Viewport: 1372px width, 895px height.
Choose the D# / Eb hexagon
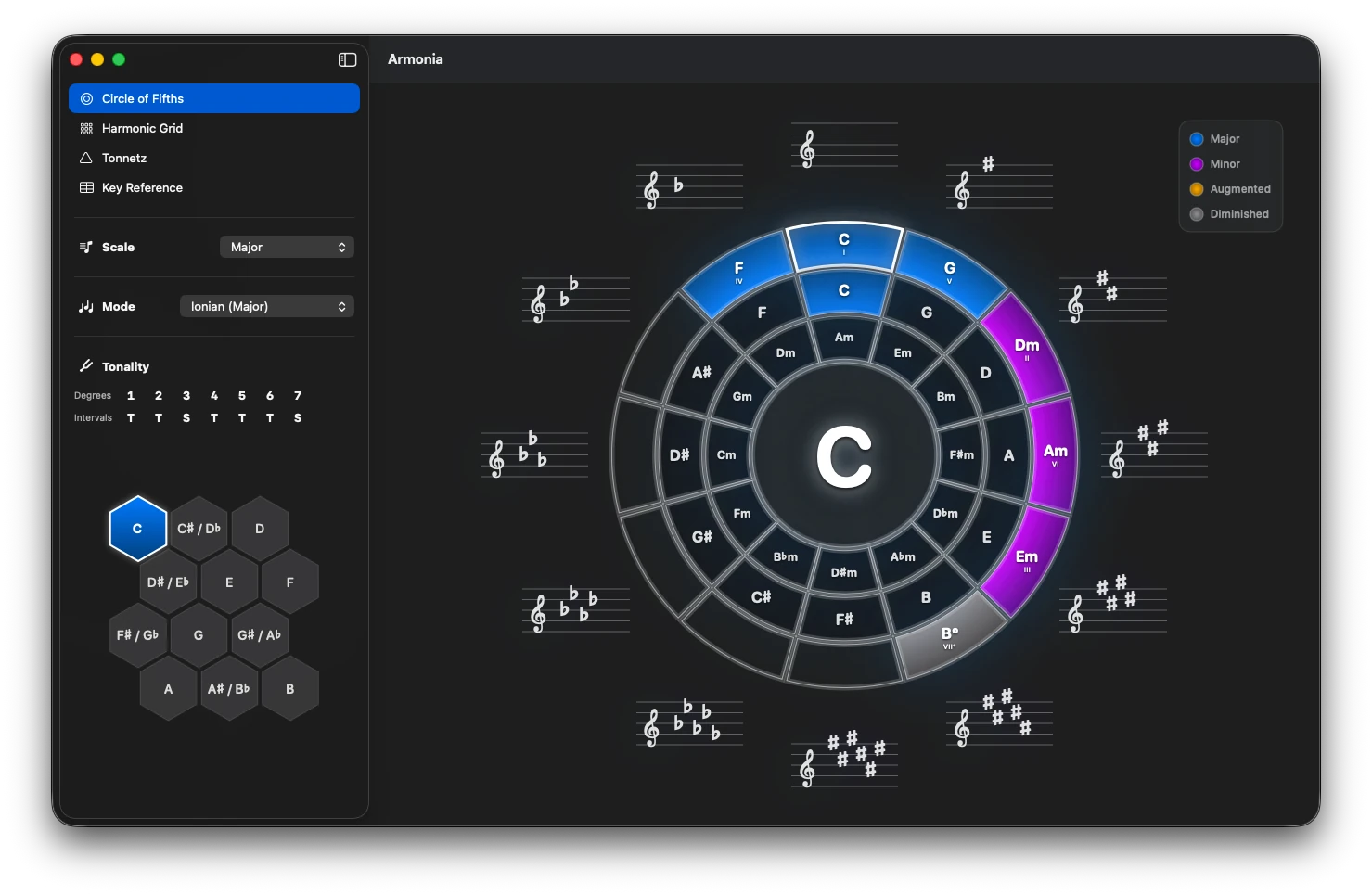click(x=168, y=582)
